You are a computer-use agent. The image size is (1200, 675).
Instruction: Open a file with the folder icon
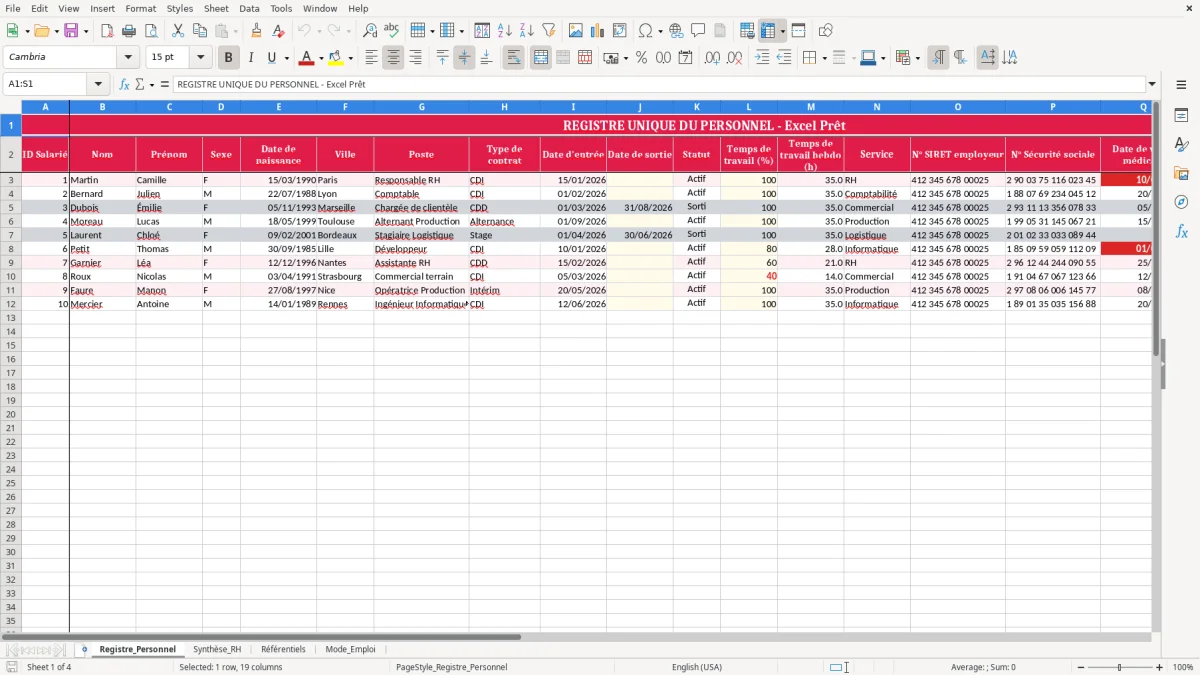[41, 31]
